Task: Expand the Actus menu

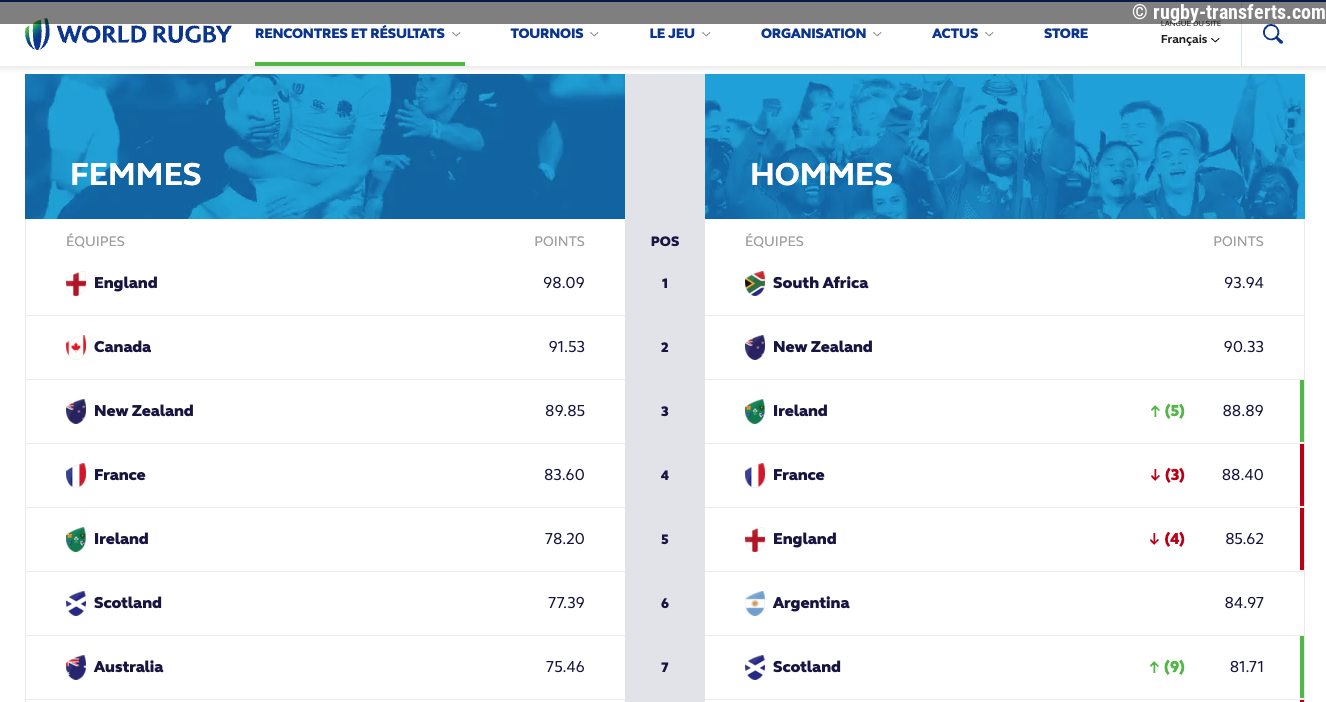Action: [962, 34]
